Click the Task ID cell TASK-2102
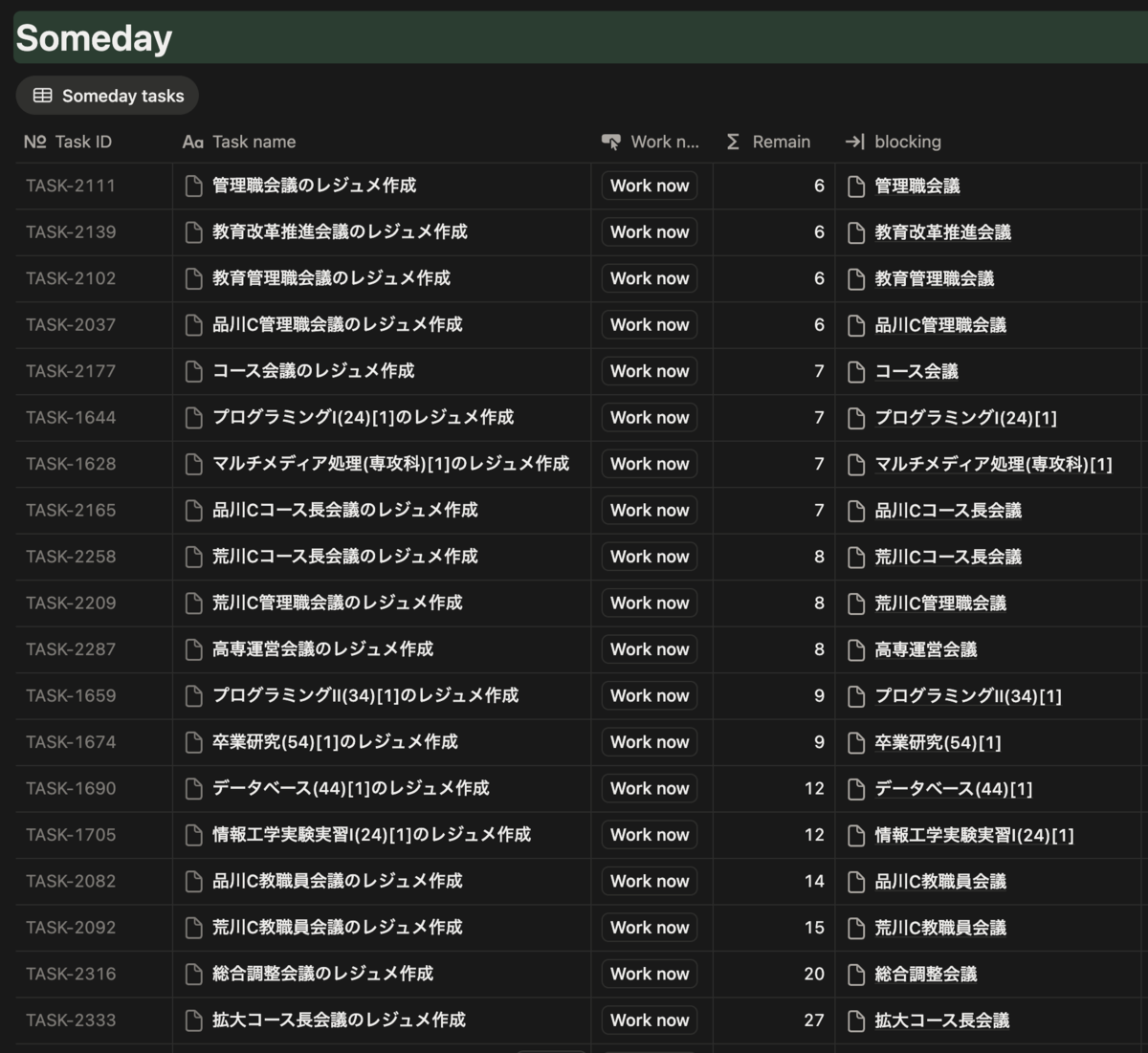Viewport: 1148px width, 1053px height. point(71,278)
